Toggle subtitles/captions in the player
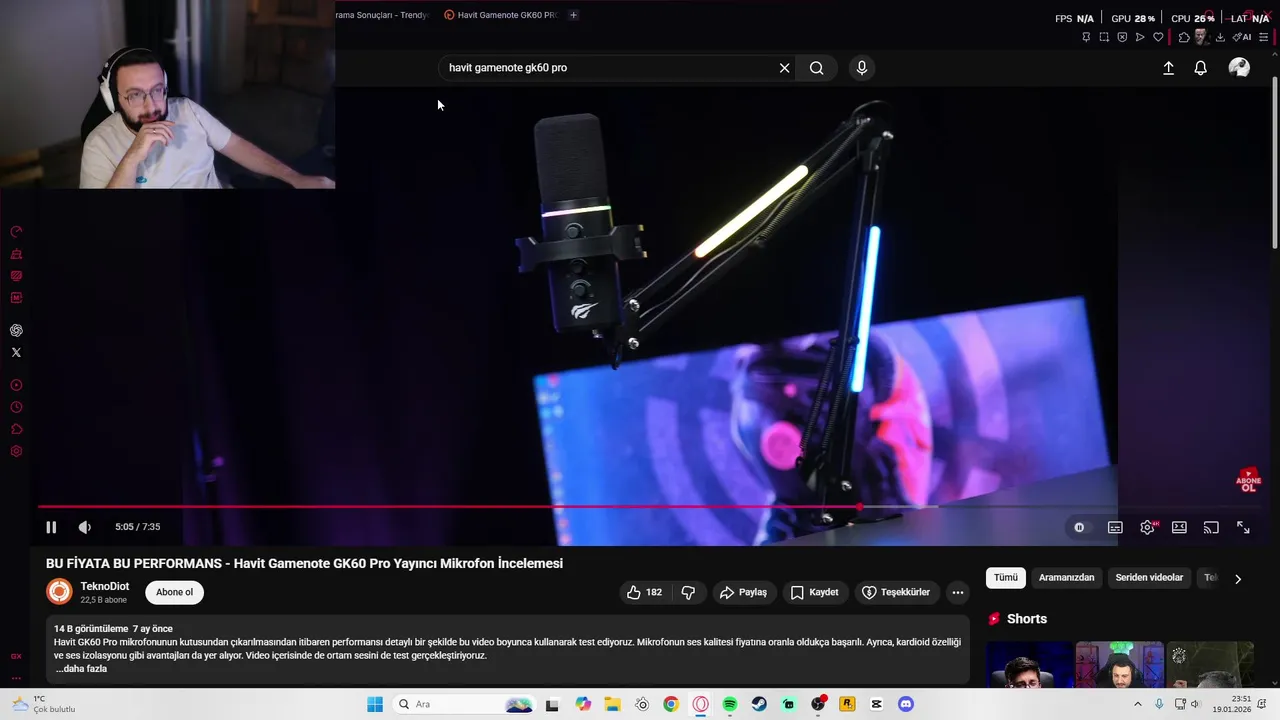Screen dimensions: 1280x720 pos(1115,527)
